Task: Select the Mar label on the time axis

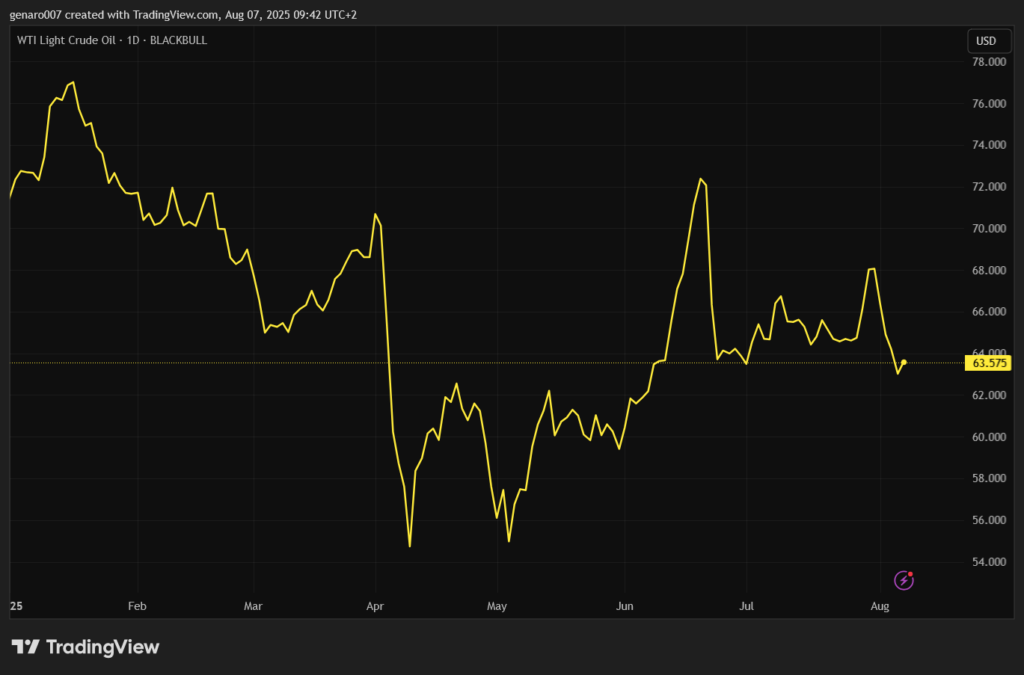Action: point(253,606)
